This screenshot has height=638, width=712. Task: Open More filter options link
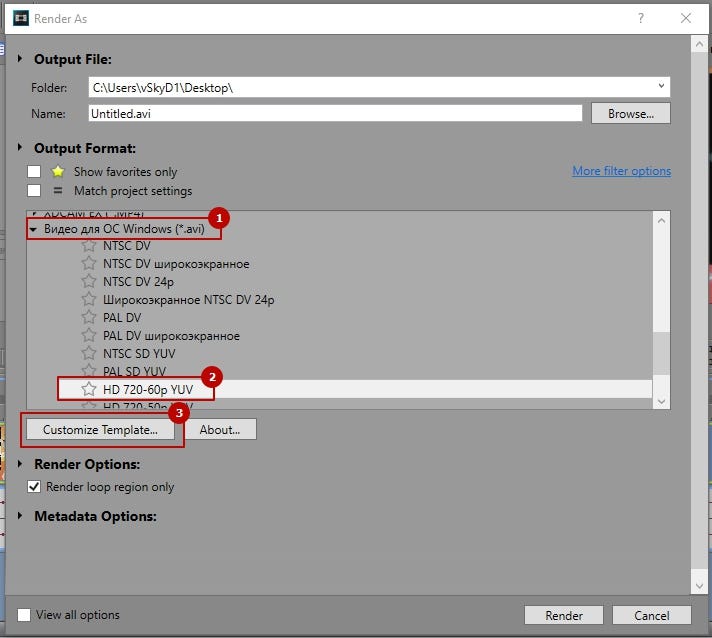pyautogui.click(x=622, y=171)
